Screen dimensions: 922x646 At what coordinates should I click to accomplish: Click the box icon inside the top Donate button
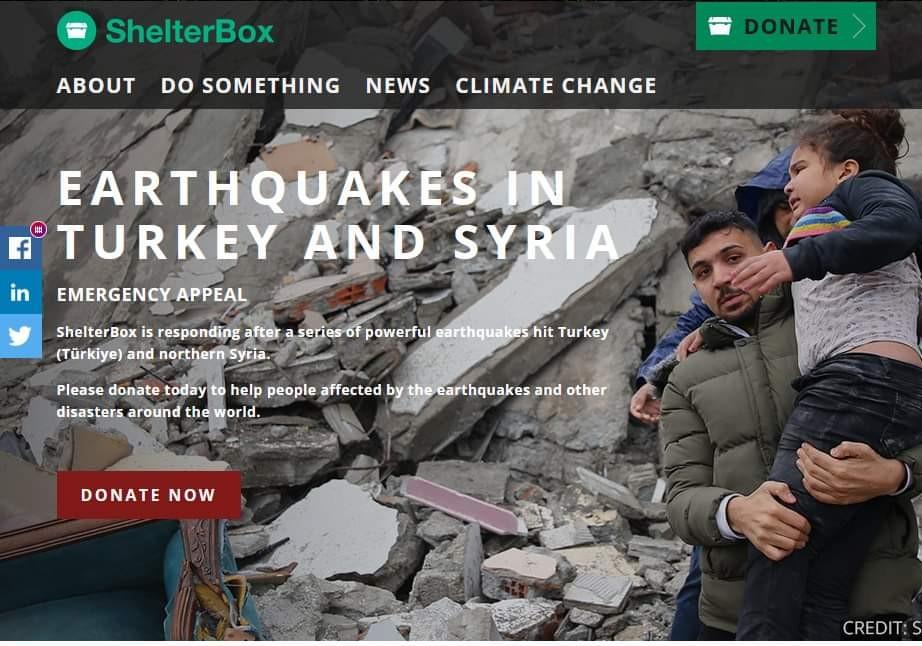(x=720, y=26)
